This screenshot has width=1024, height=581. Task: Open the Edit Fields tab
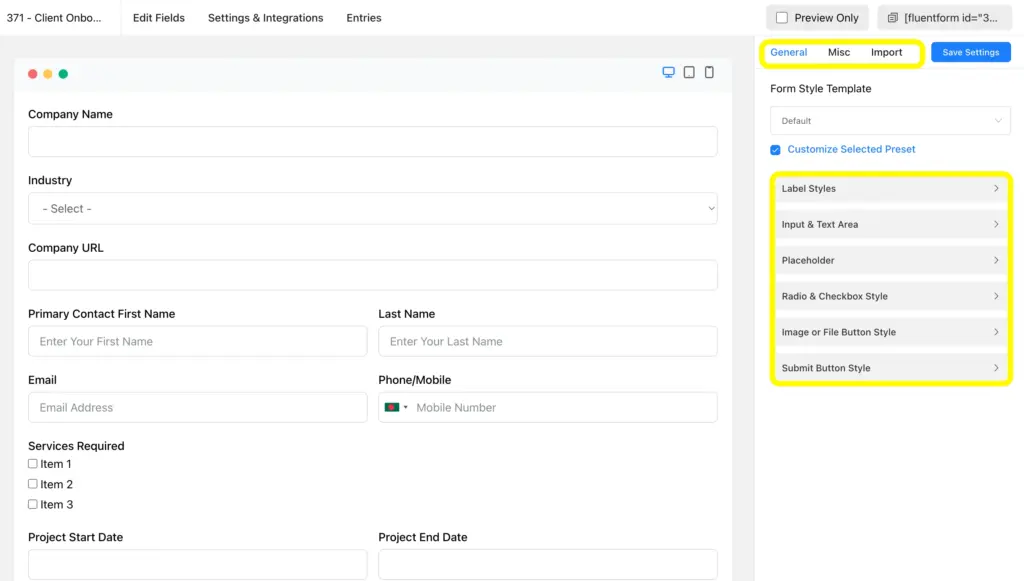[159, 18]
